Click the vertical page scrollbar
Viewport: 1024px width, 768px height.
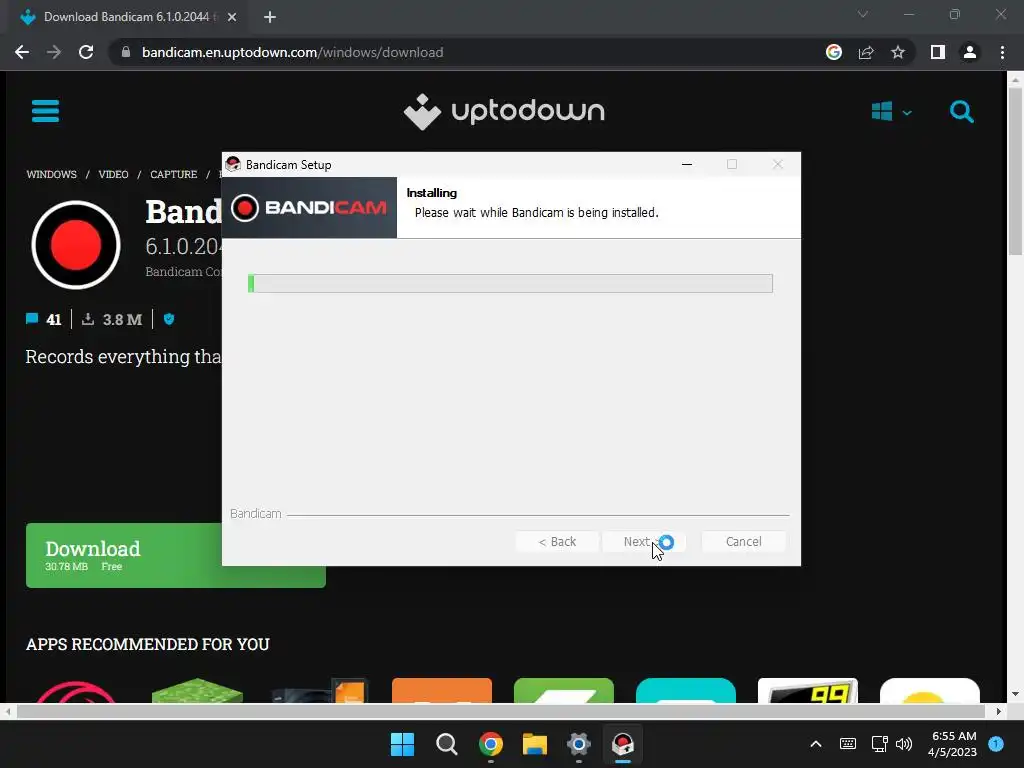pos(1015,171)
